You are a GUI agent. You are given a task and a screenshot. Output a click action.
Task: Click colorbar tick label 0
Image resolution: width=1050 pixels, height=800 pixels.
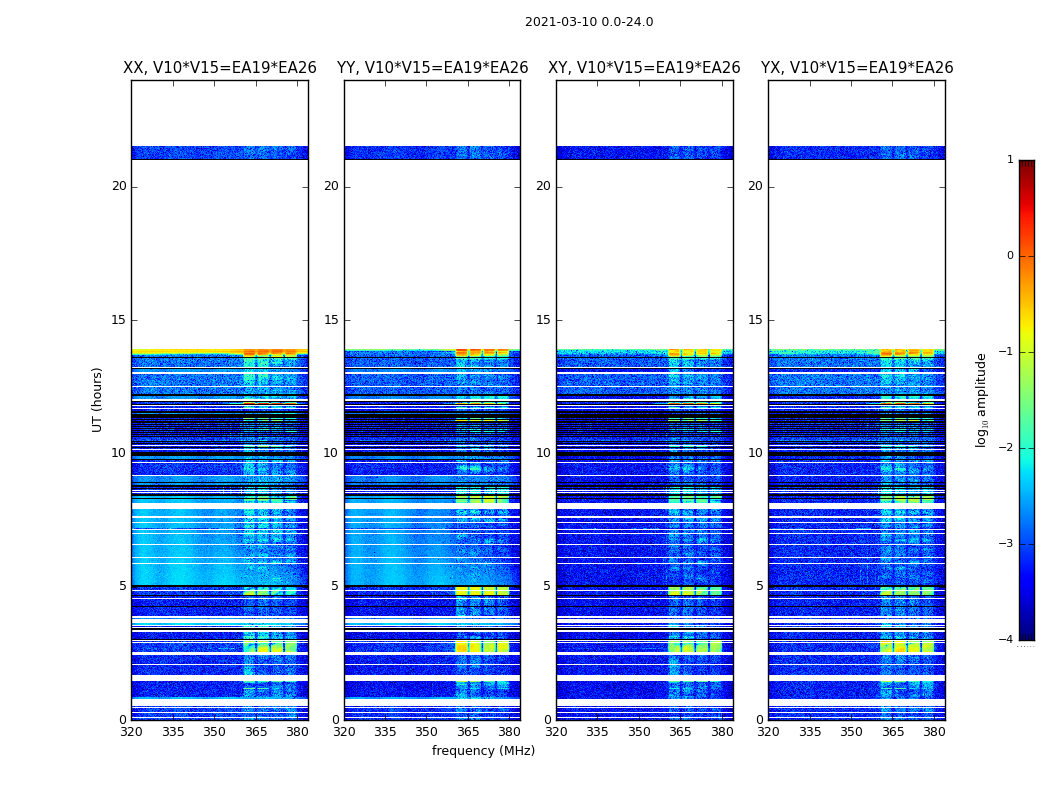1010,256
